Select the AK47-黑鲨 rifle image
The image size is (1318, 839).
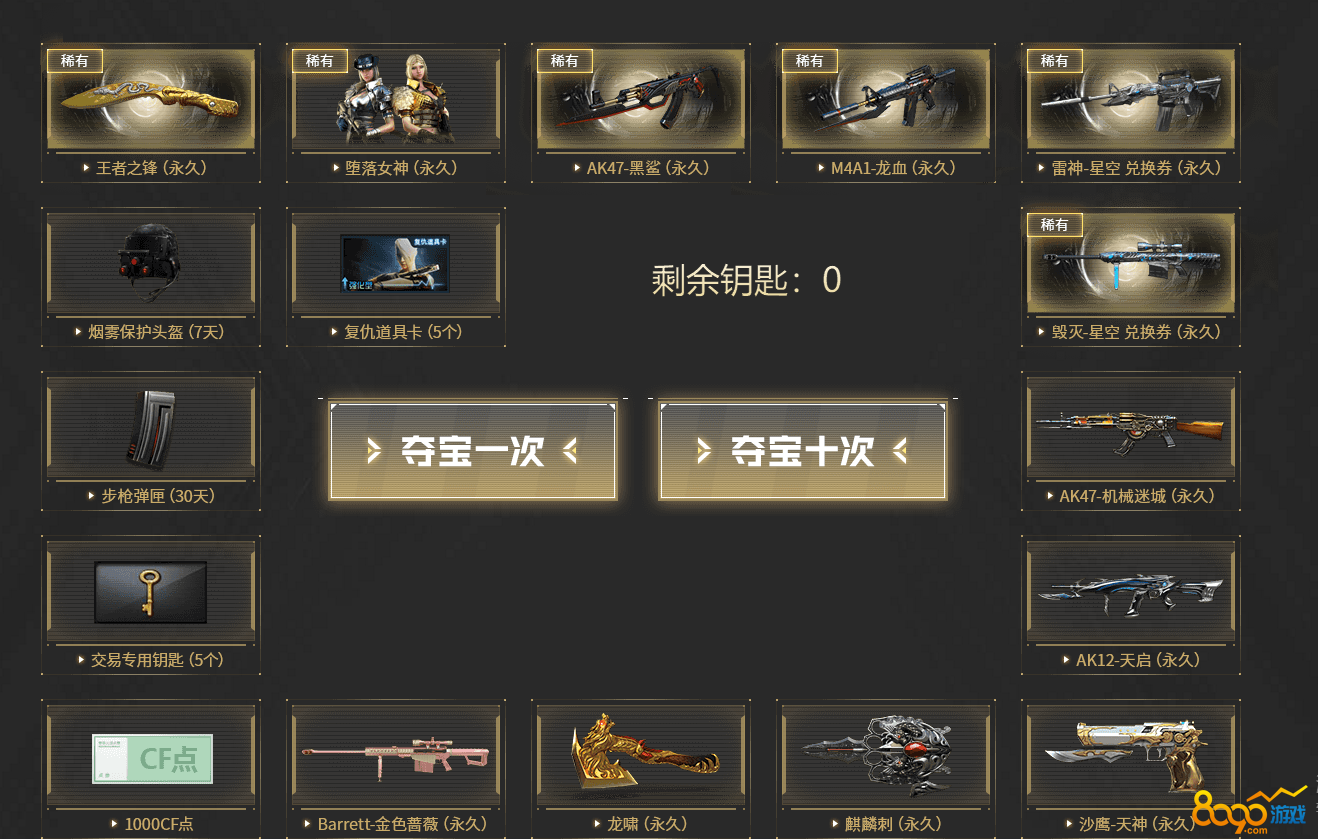click(641, 99)
